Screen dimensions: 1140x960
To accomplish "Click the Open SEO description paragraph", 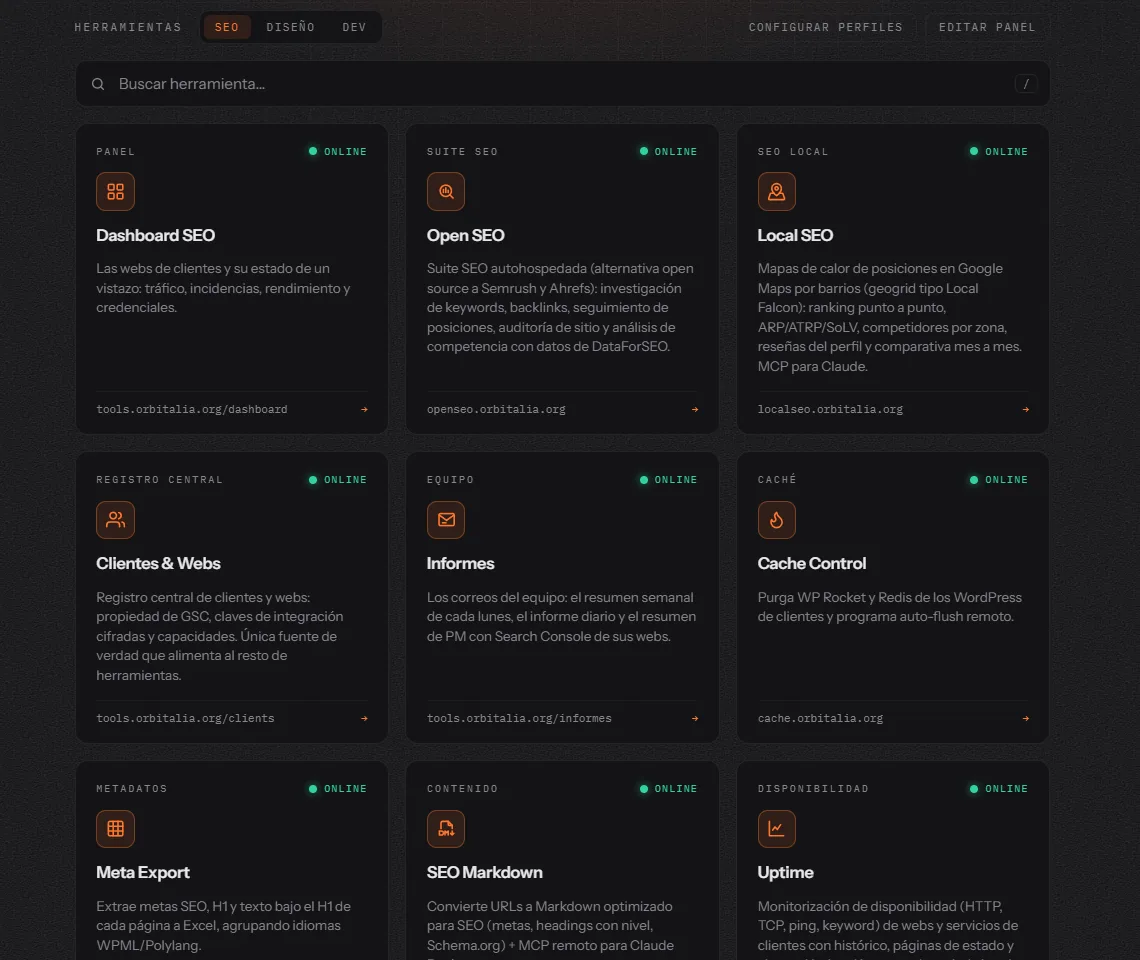I will pos(561,308).
